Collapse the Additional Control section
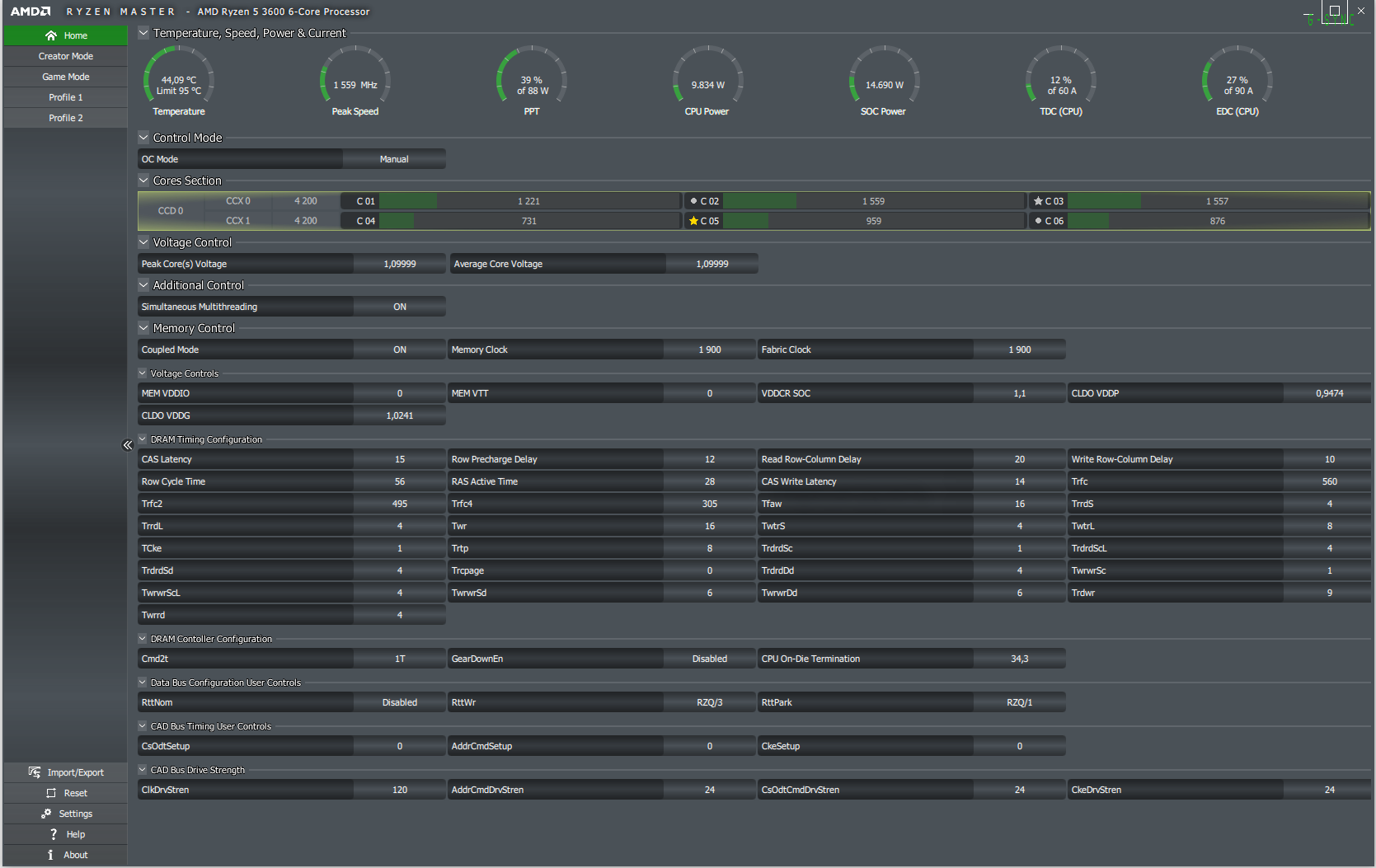The height and width of the screenshot is (868, 1376). point(143,285)
